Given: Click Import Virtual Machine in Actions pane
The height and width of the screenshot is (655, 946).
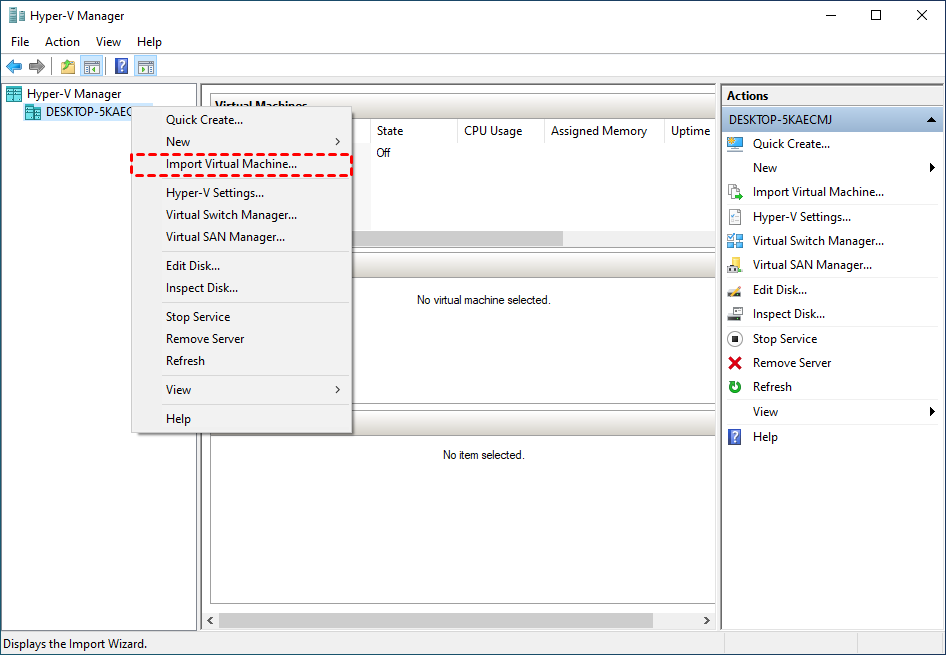Looking at the screenshot, I should (x=818, y=192).
